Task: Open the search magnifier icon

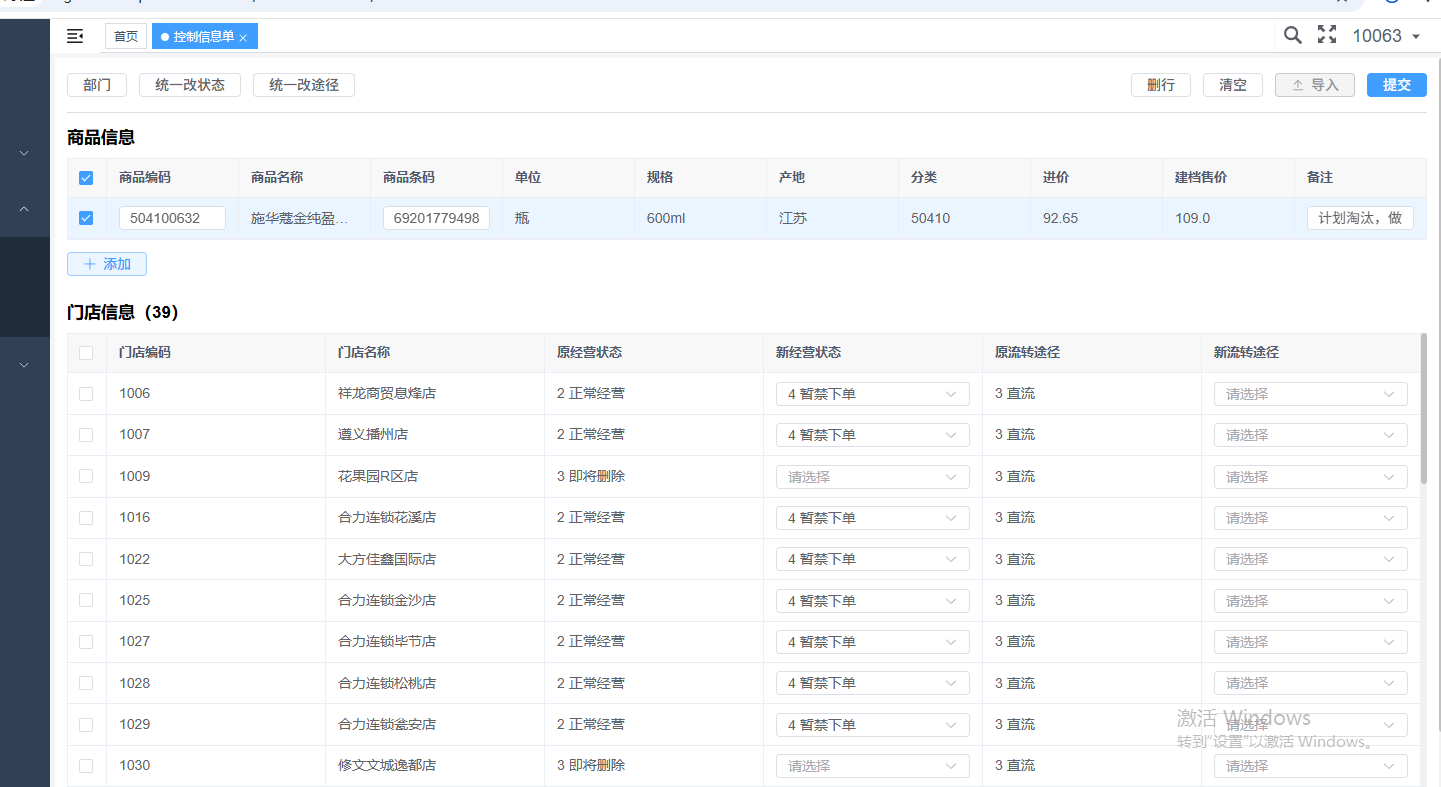Action: (1292, 35)
